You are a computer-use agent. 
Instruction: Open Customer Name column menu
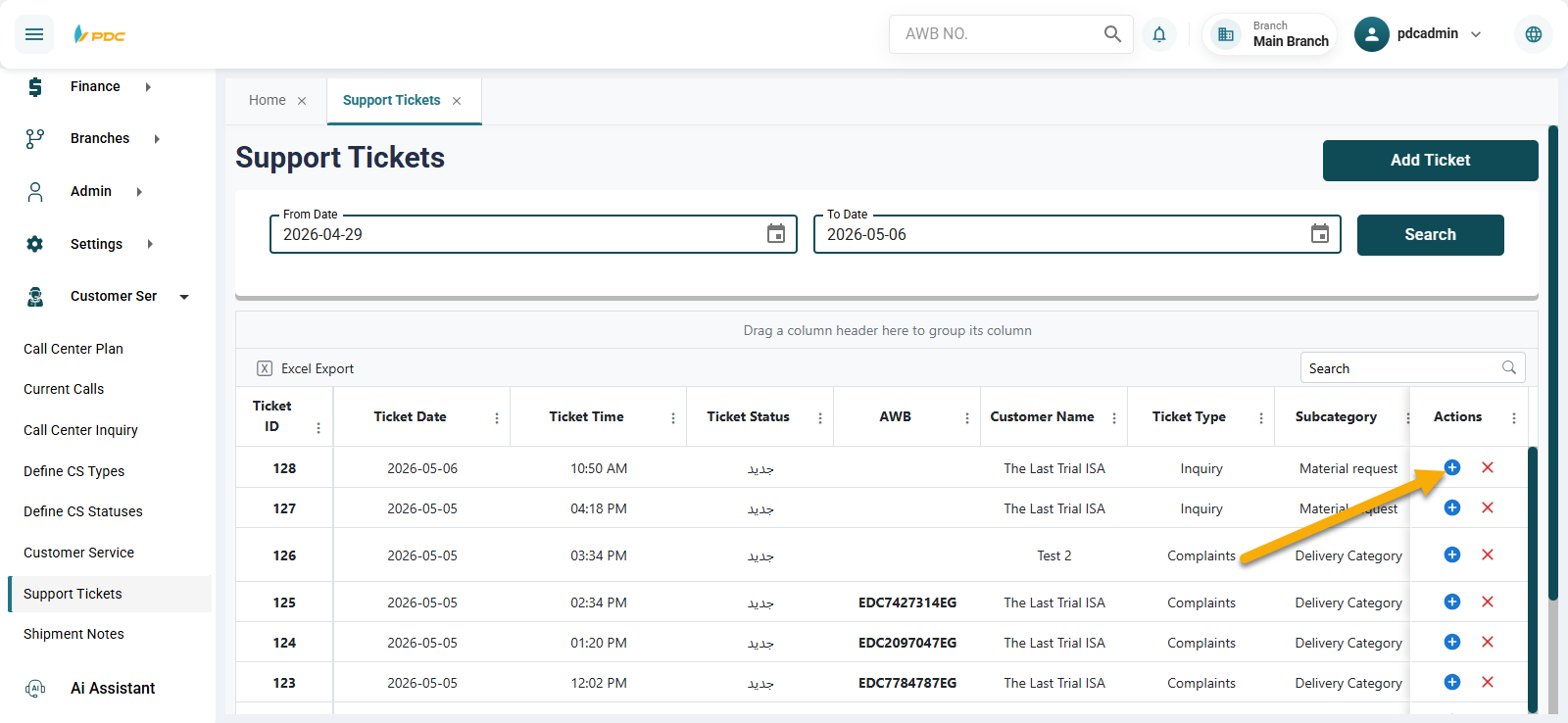point(1114,418)
